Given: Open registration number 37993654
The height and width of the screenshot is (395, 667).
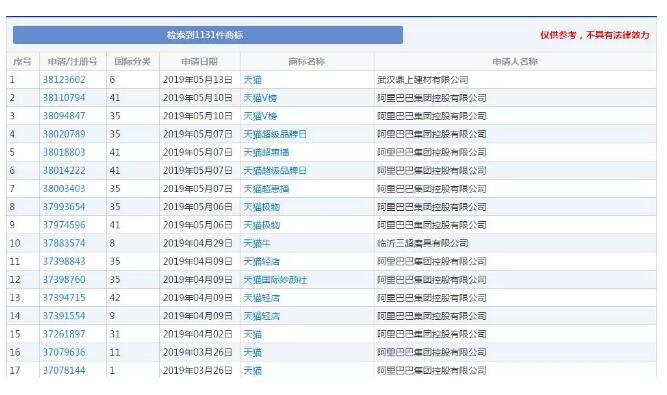Looking at the screenshot, I should coord(64,207).
